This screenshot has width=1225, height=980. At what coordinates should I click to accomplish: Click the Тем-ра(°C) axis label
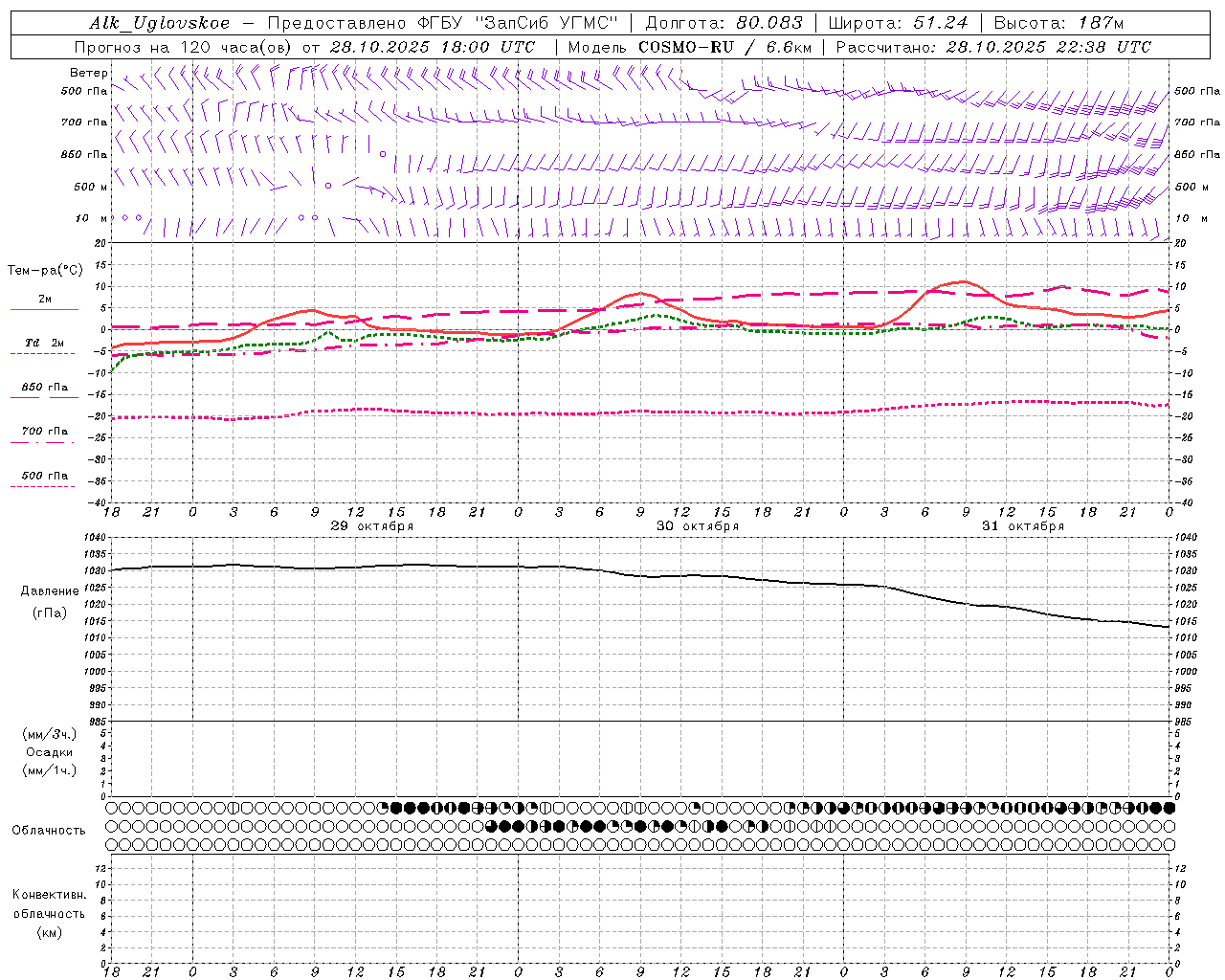(x=45, y=271)
